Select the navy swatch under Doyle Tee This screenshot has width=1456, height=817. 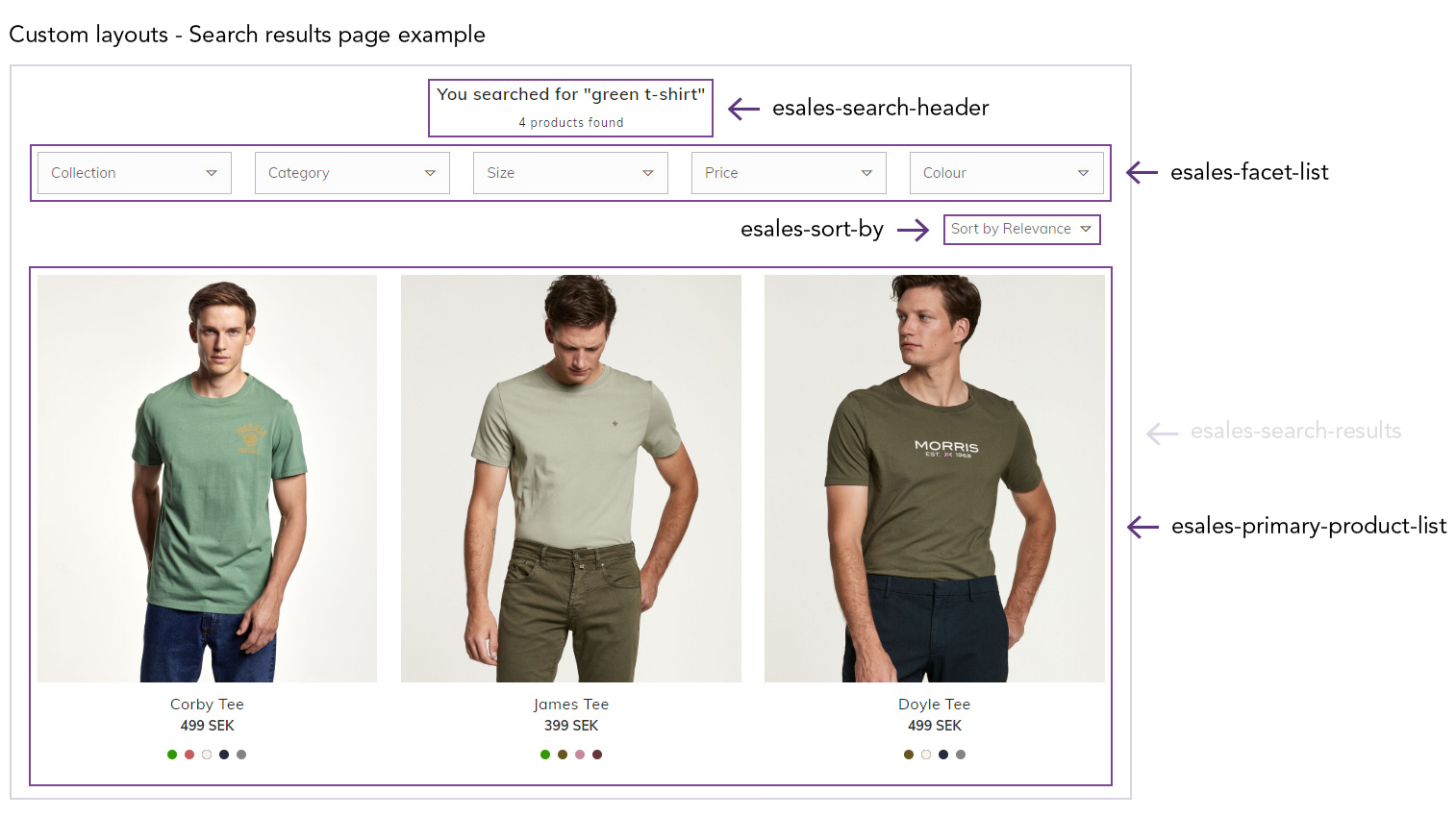tap(943, 755)
